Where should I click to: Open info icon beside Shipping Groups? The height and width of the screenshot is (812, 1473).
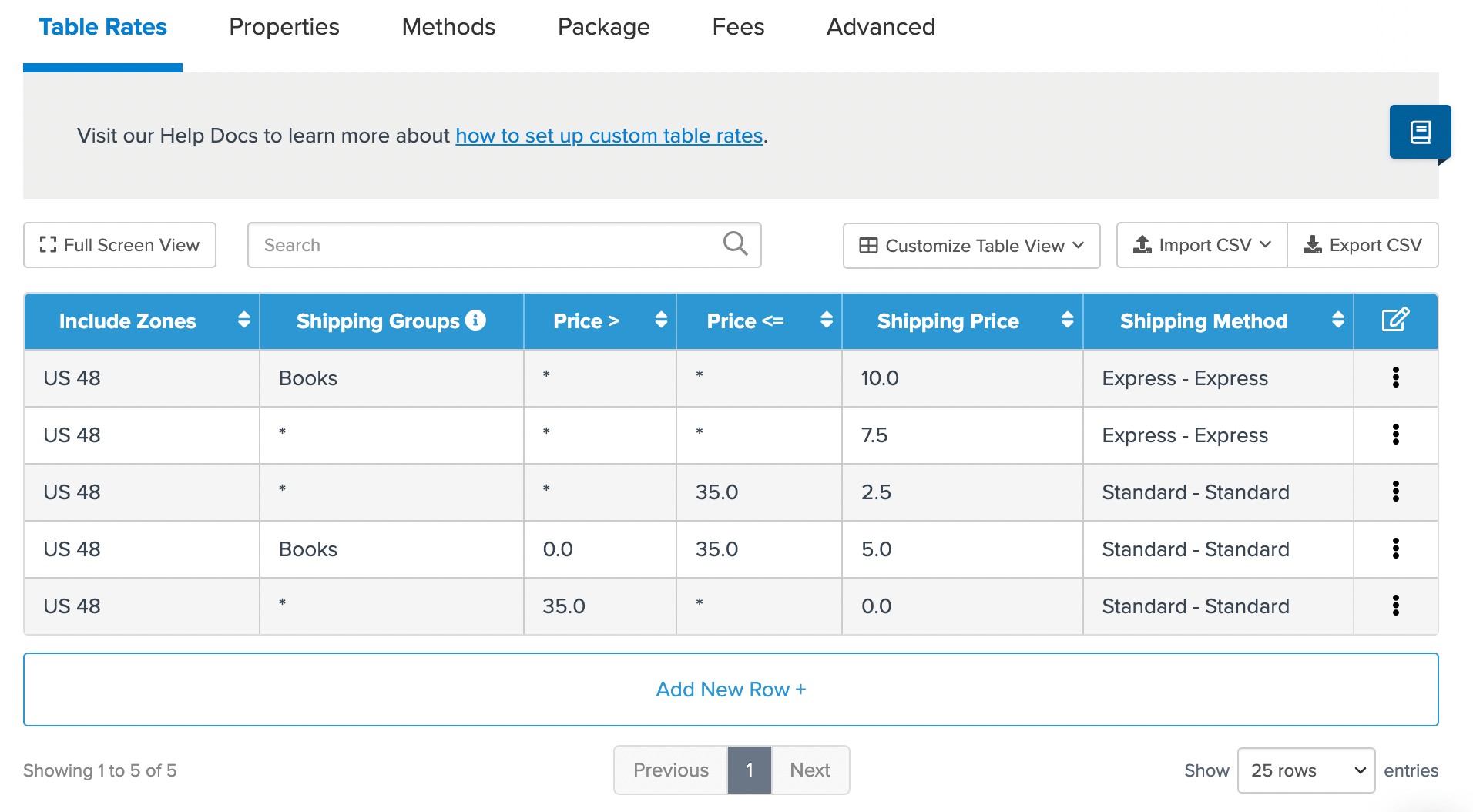pyautogui.click(x=476, y=320)
